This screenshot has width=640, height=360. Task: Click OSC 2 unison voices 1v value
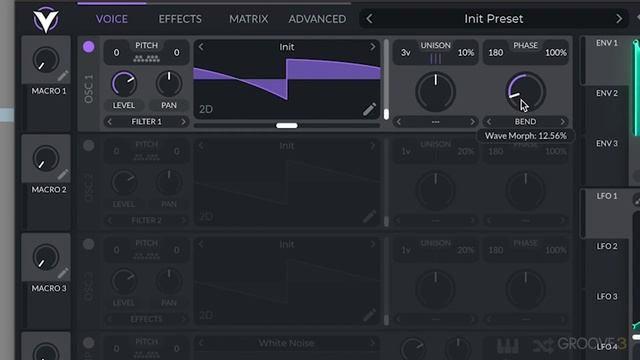[x=405, y=151]
